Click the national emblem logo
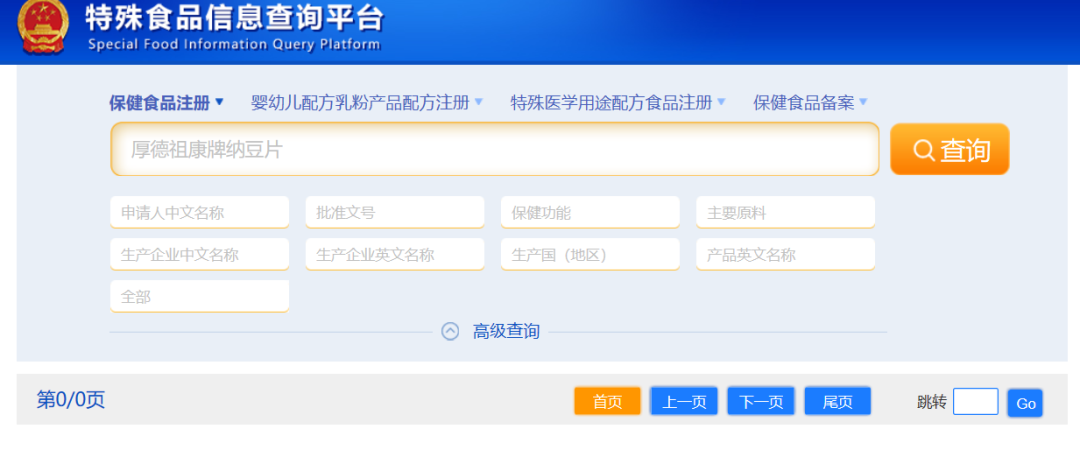Image resolution: width=1080 pixels, height=471 pixels. [44, 28]
